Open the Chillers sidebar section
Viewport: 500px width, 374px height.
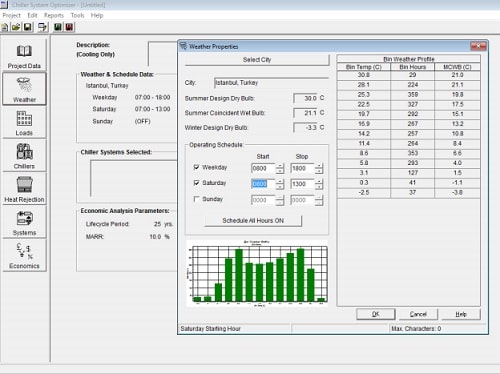pos(24,156)
